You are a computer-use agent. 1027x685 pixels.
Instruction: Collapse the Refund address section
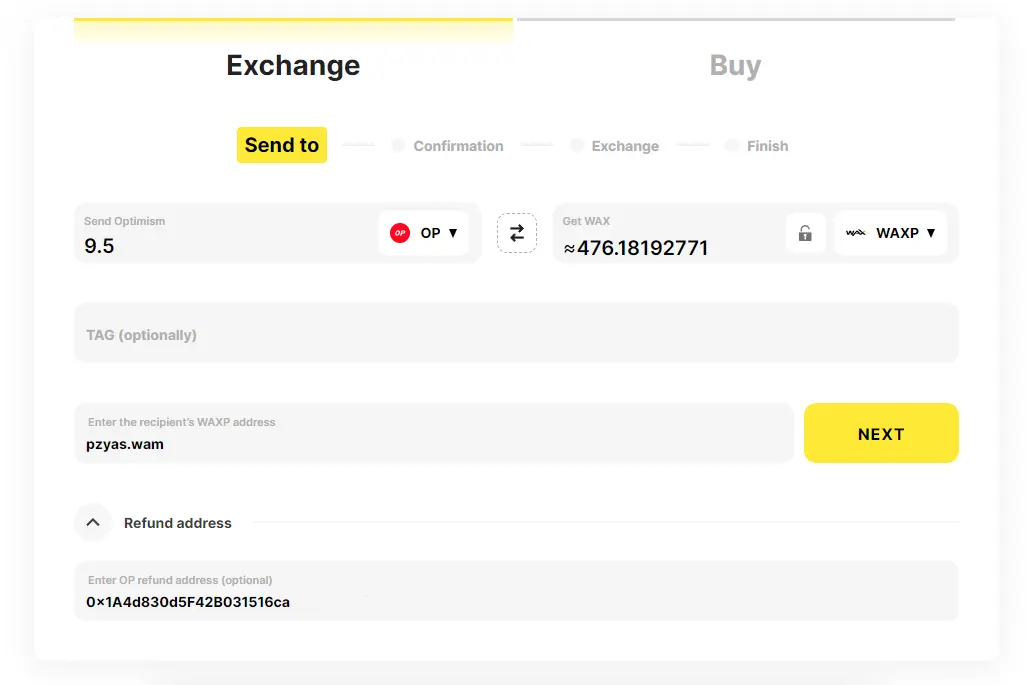pos(93,523)
